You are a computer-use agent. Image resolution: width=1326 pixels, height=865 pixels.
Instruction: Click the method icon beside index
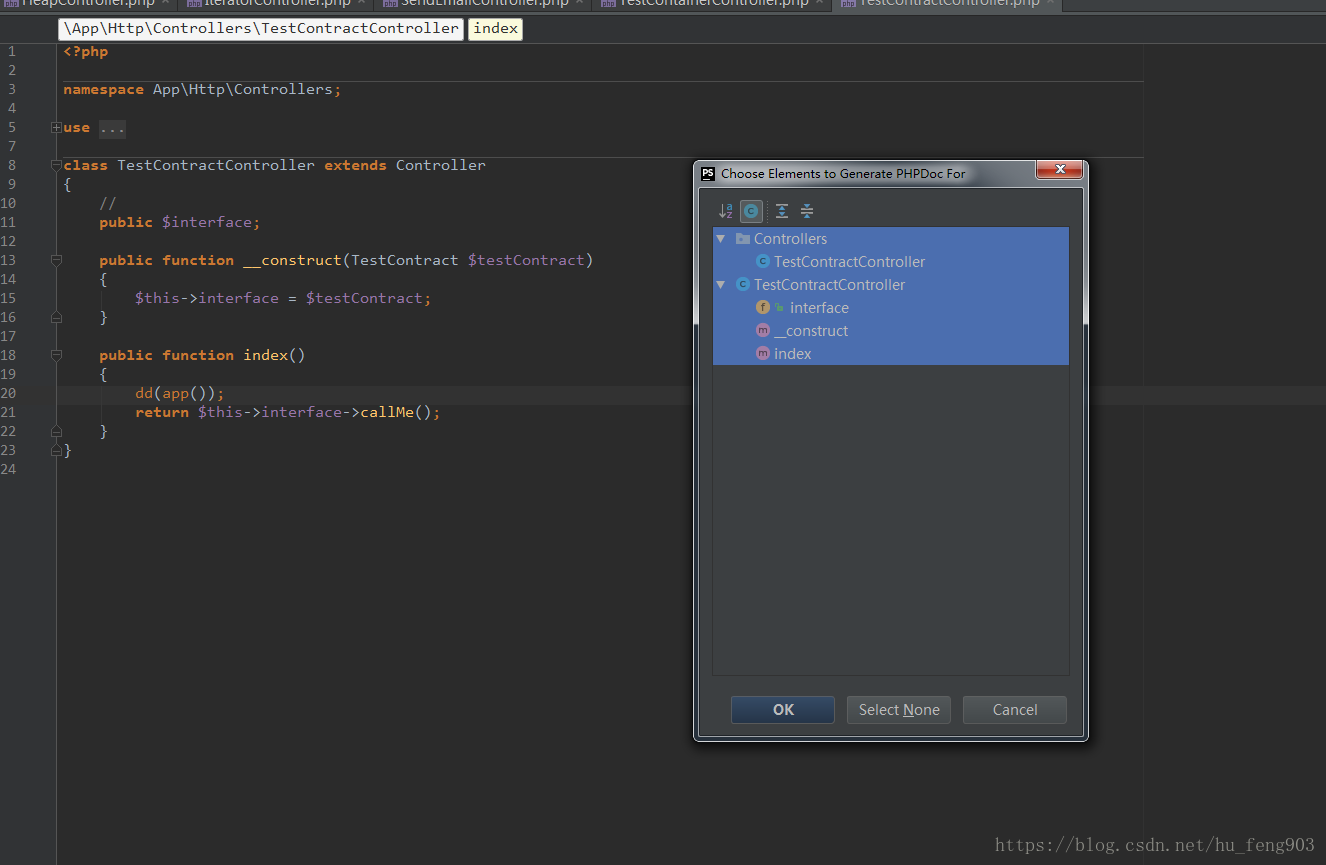click(763, 354)
